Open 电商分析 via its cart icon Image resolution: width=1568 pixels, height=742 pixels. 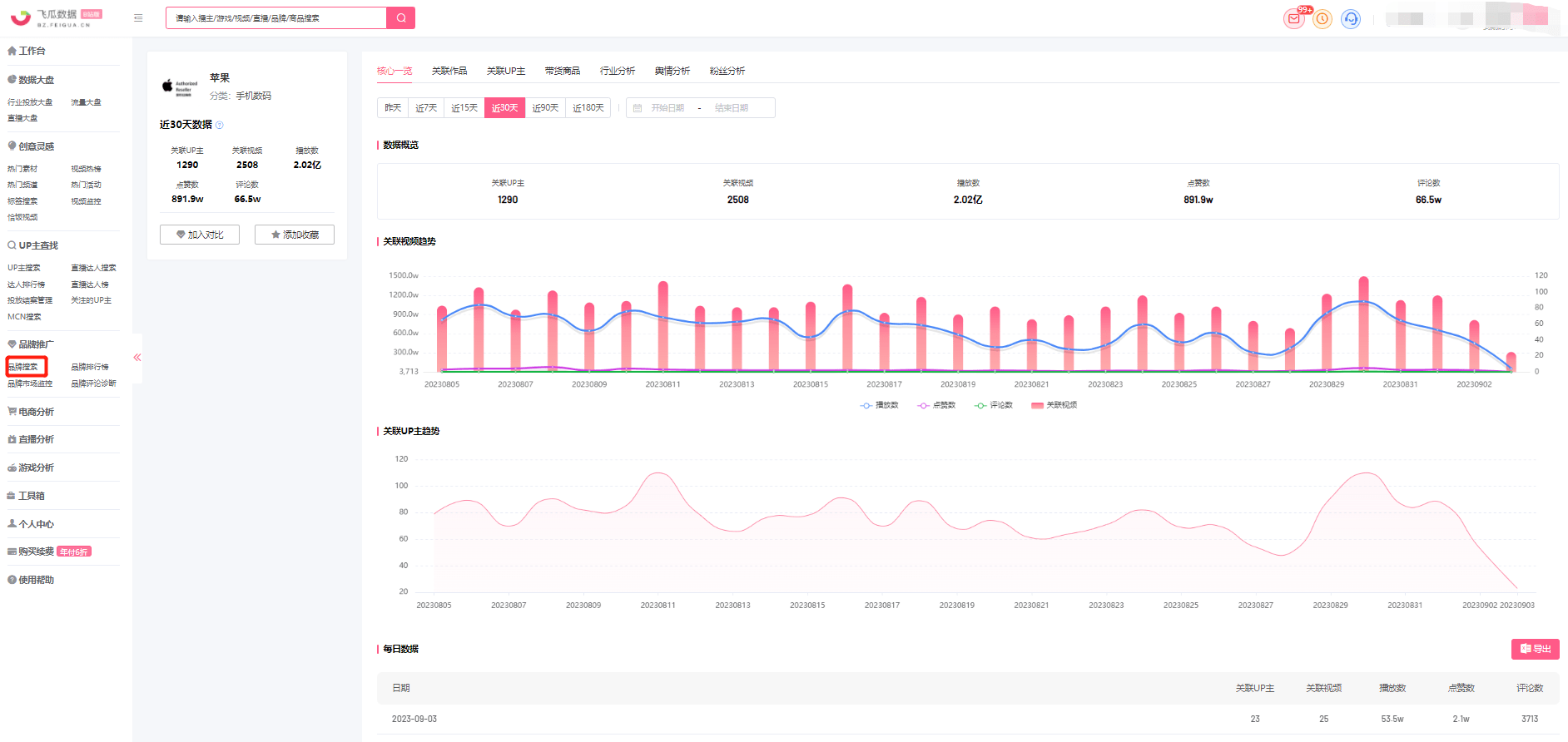tap(12, 412)
